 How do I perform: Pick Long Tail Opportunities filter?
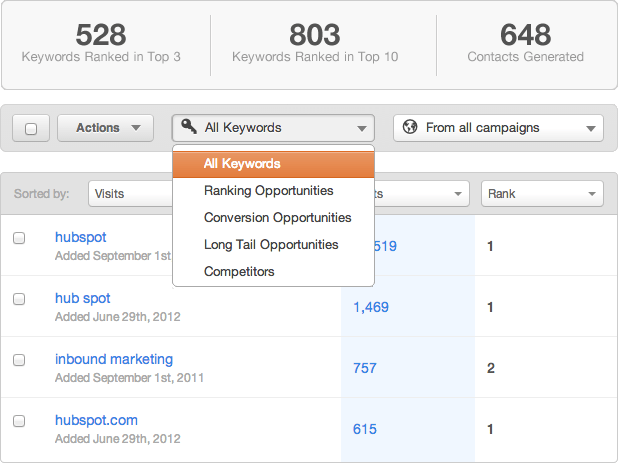274,245
